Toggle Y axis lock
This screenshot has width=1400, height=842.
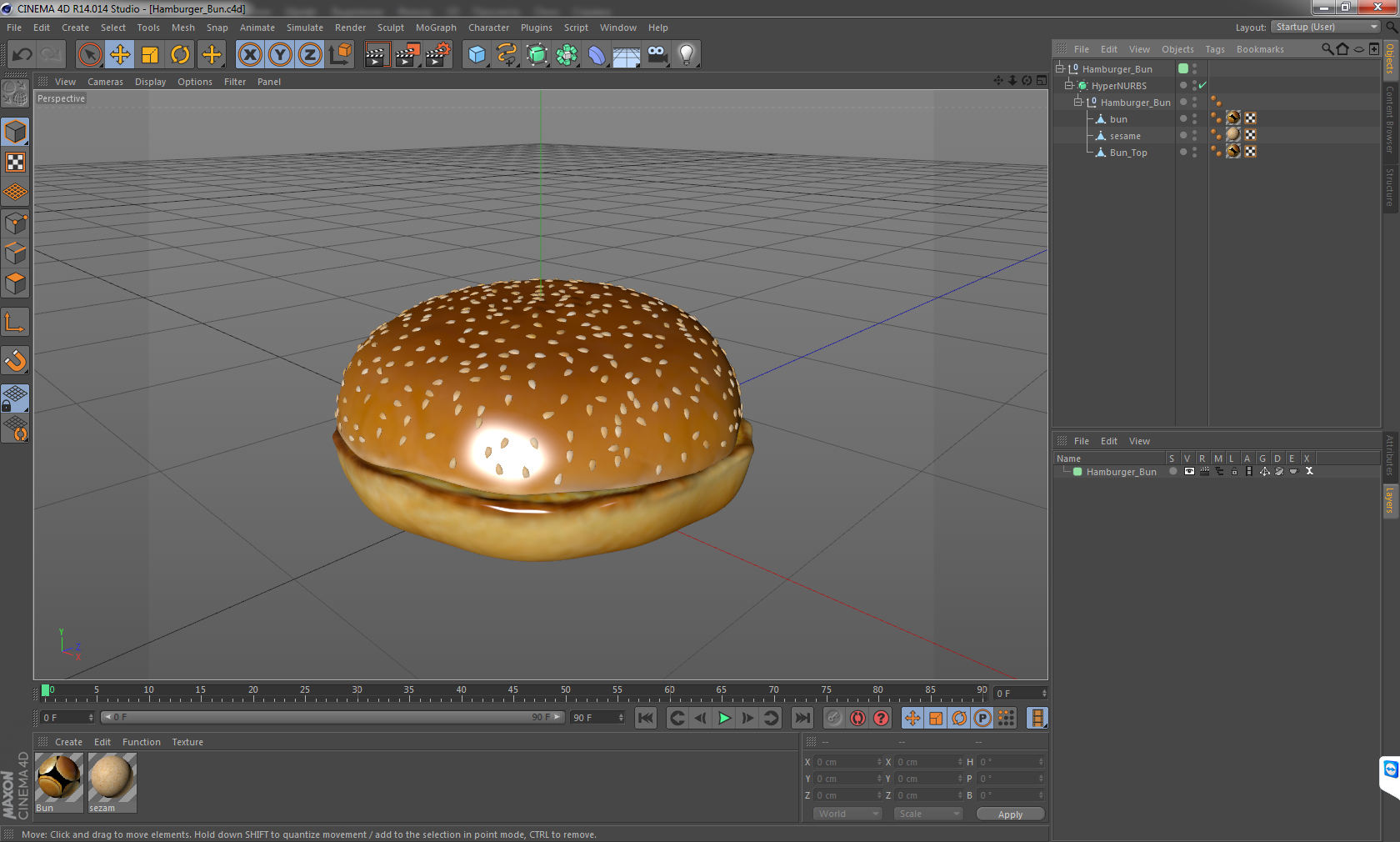click(280, 55)
